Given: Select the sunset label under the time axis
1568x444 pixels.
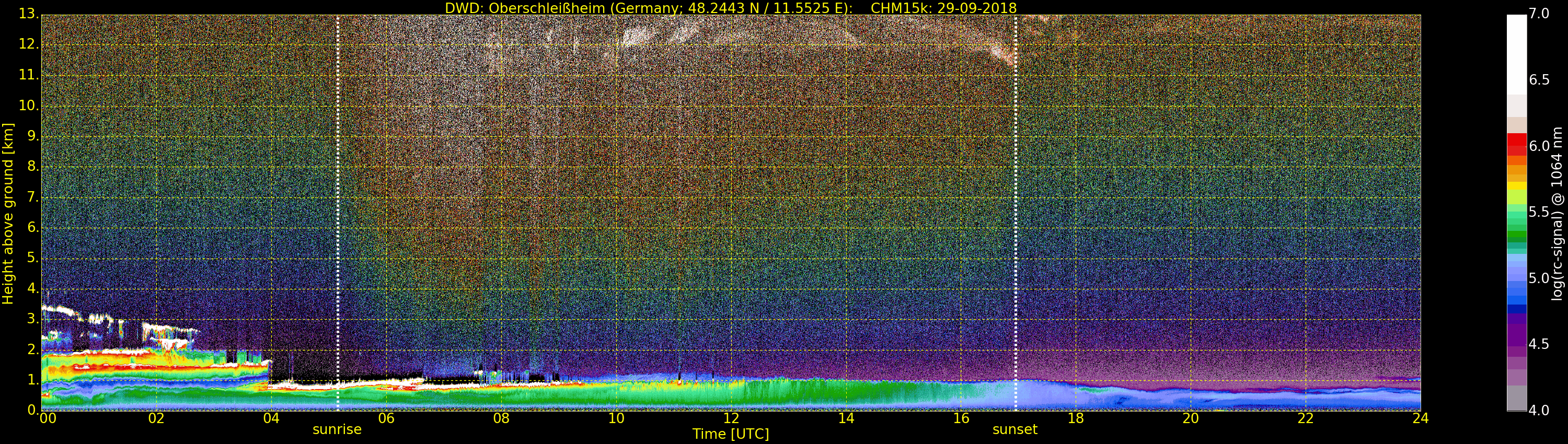Looking at the screenshot, I should tap(1014, 429).
